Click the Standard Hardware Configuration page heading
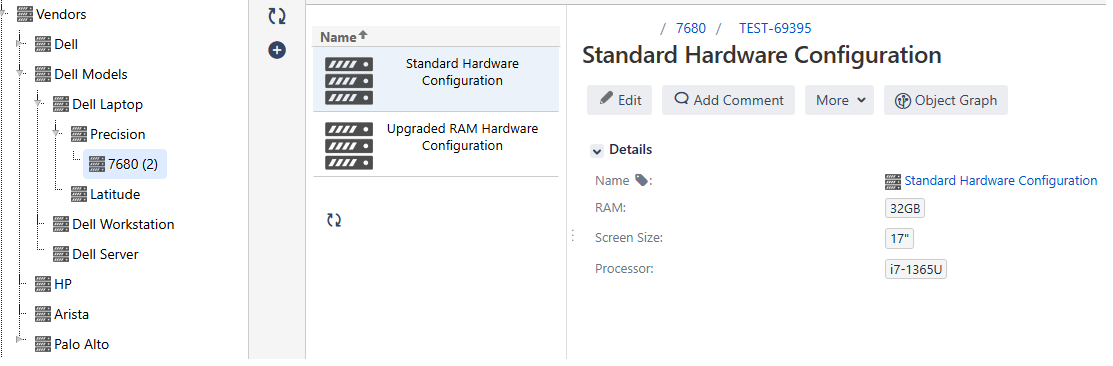The height and width of the screenshot is (366, 1113). pyautogui.click(x=762, y=55)
